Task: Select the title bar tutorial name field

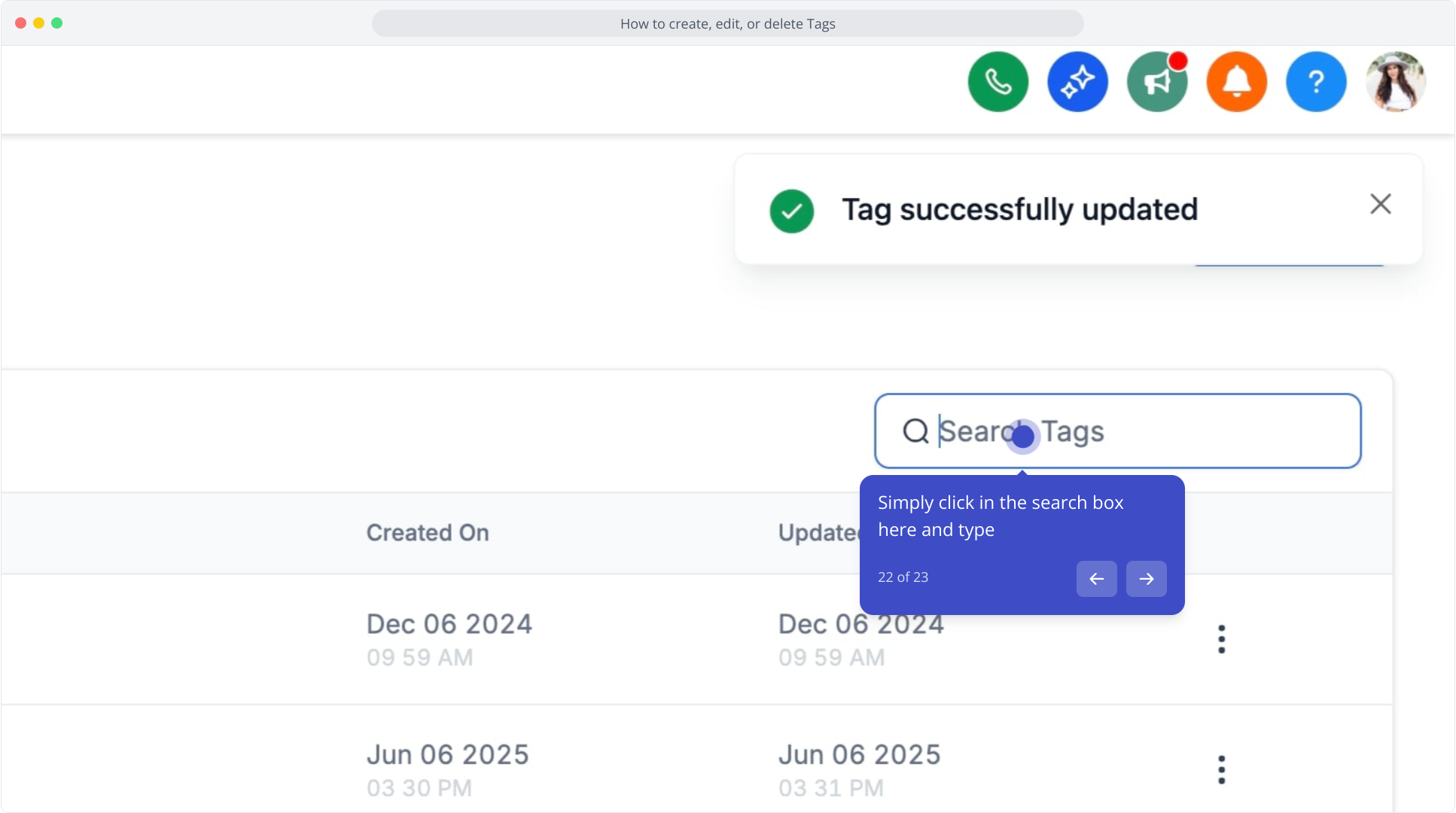Action: (x=727, y=23)
